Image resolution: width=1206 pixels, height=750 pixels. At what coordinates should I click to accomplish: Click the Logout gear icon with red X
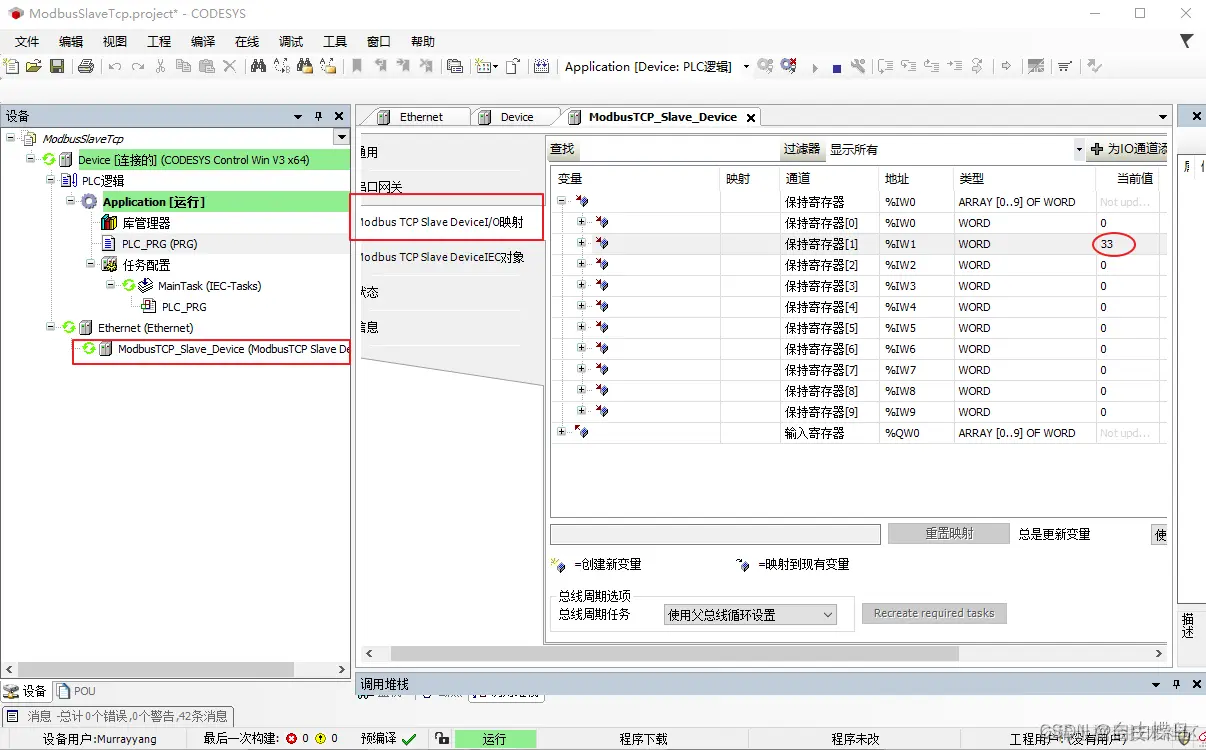pyautogui.click(x=789, y=66)
